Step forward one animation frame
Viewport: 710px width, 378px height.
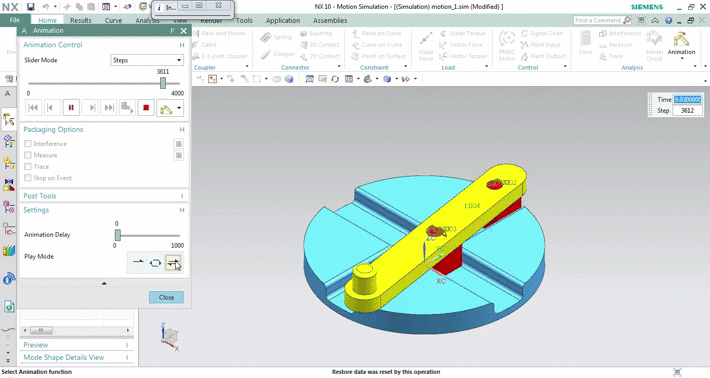90,108
